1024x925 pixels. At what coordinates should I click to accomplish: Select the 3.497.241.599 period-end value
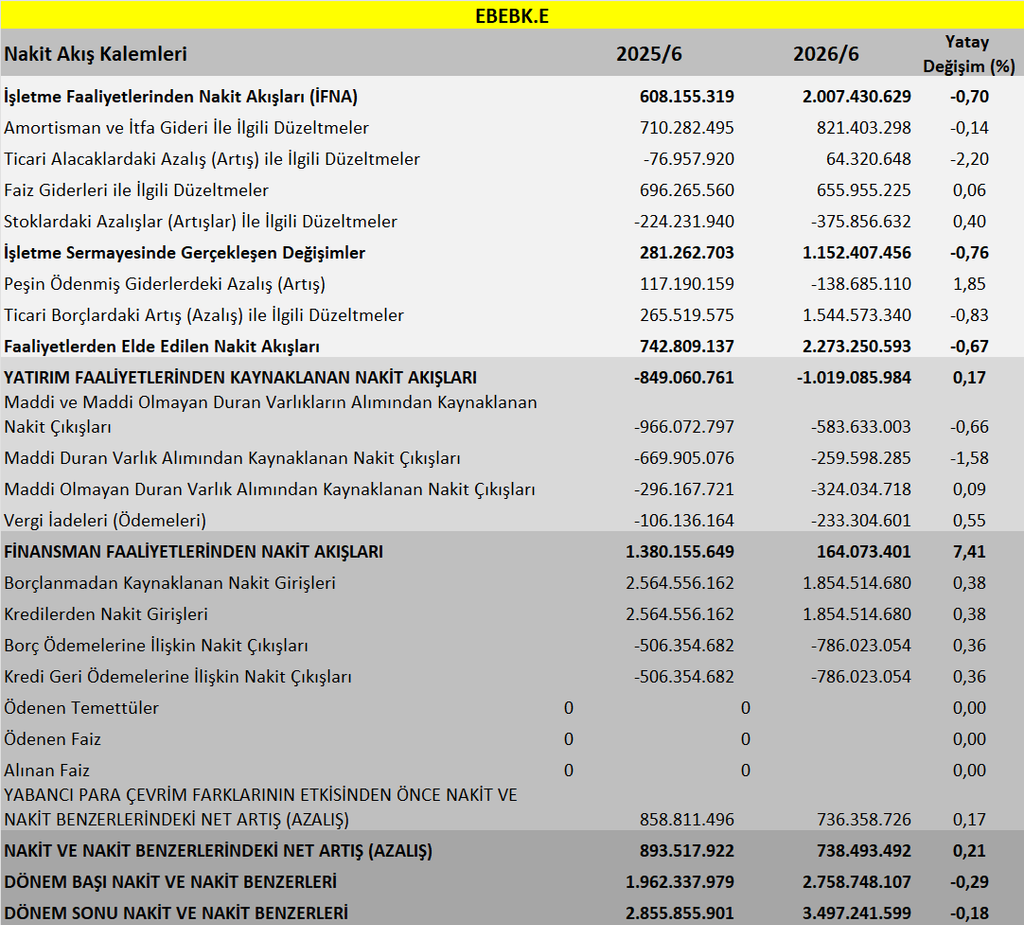pos(856,913)
